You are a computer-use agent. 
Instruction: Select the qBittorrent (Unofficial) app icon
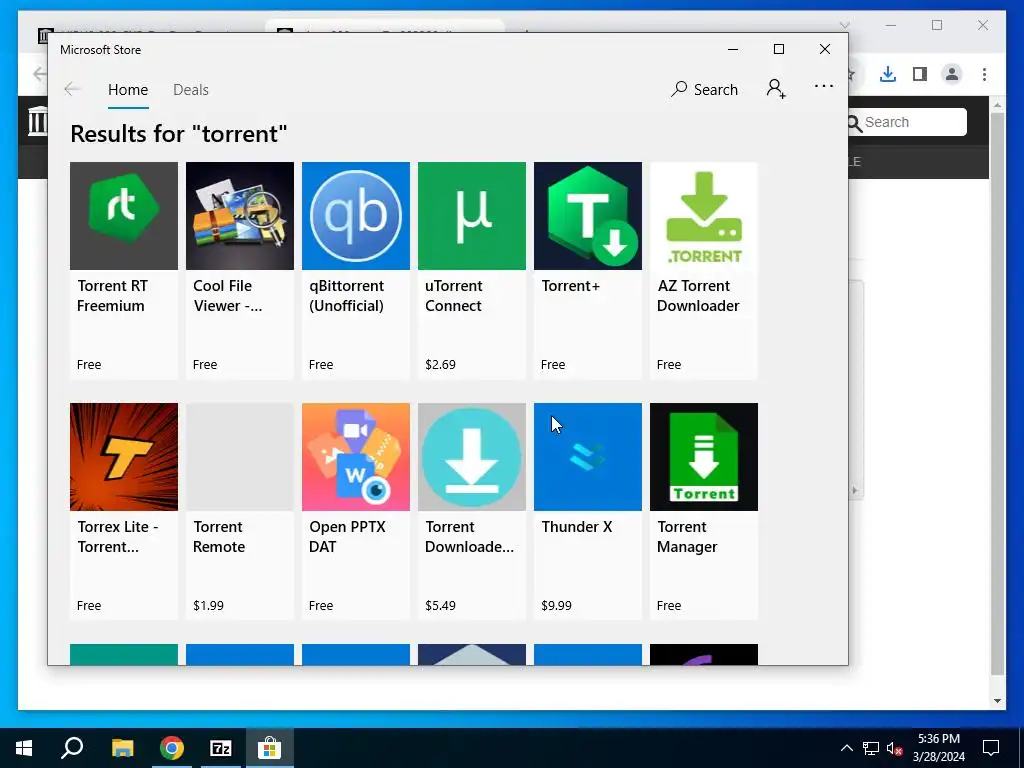356,216
